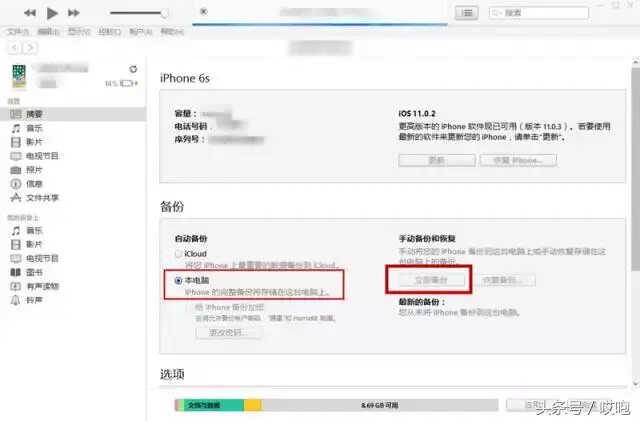Start playback with the Play button
Screen dimensions: 640x421
coord(52,13)
